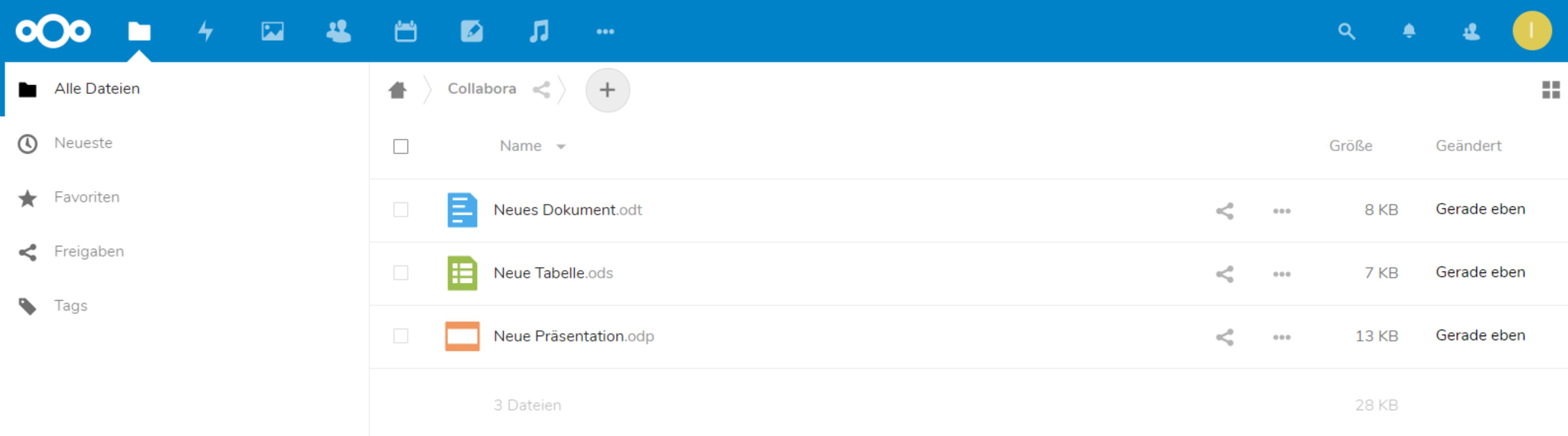
Task: Select the Neue Tabelle.ods checkbox
Action: [400, 273]
